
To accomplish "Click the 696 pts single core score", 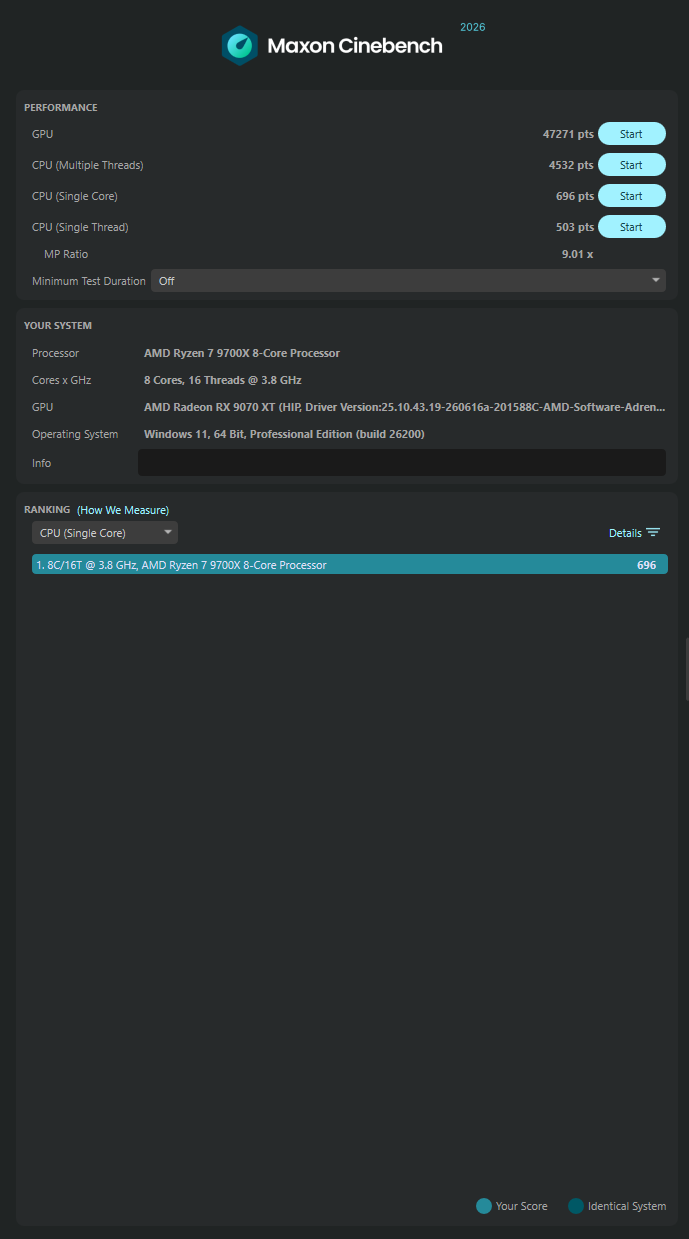I will [x=575, y=196].
